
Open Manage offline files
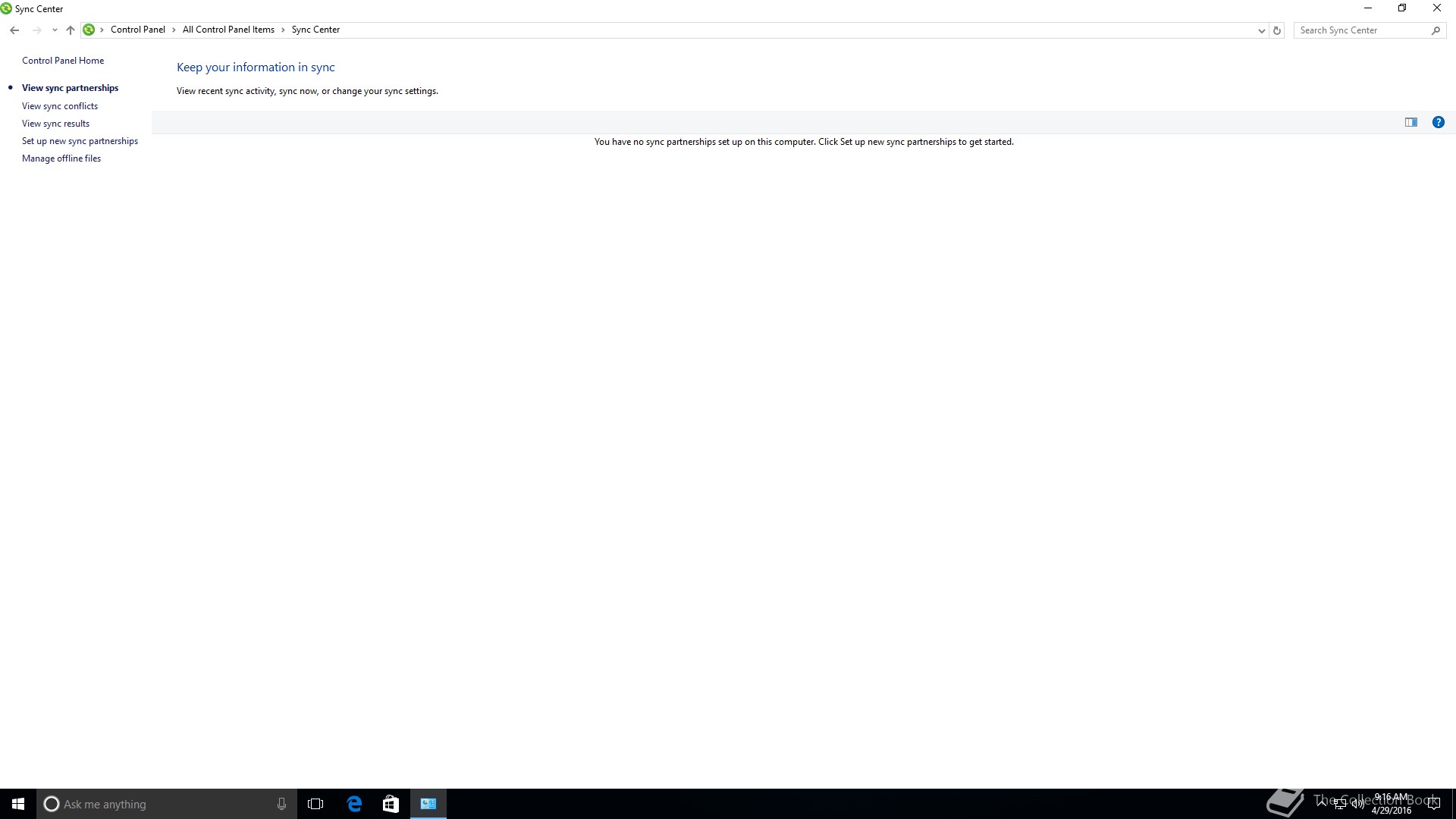click(x=61, y=158)
